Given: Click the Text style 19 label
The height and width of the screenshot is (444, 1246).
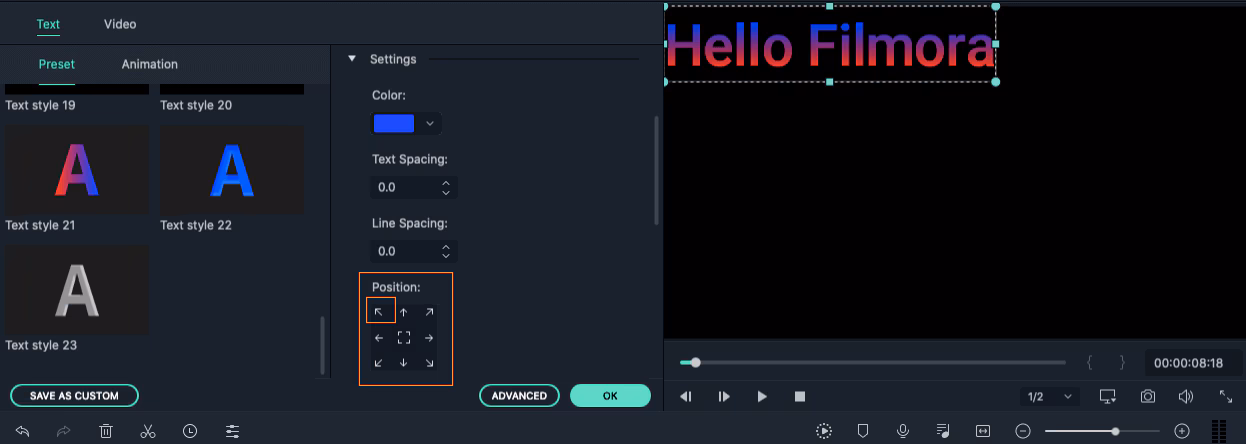Looking at the screenshot, I should pos(41,105).
